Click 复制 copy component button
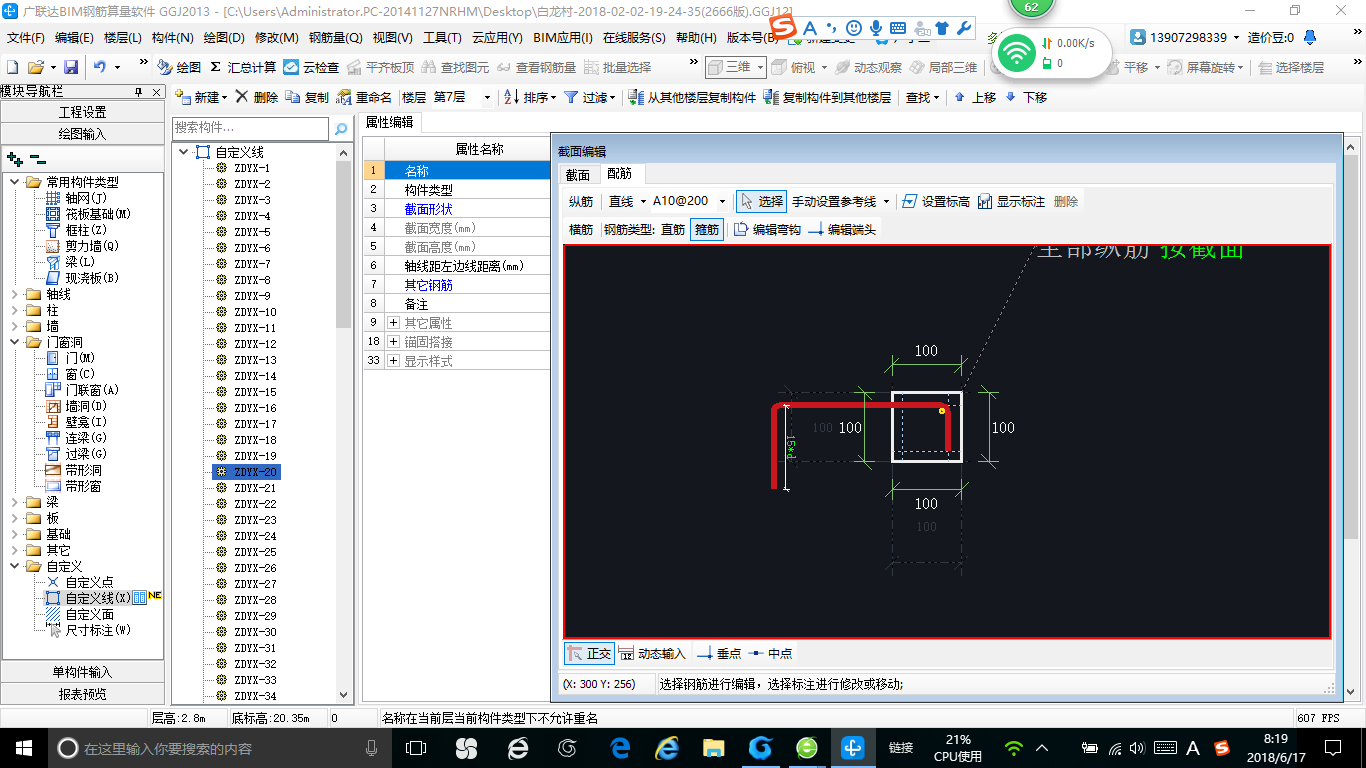1366x768 pixels. [307, 97]
